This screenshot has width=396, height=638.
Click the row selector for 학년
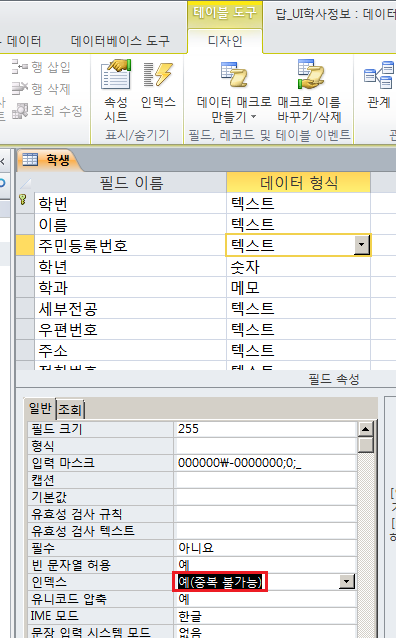(x=25, y=267)
